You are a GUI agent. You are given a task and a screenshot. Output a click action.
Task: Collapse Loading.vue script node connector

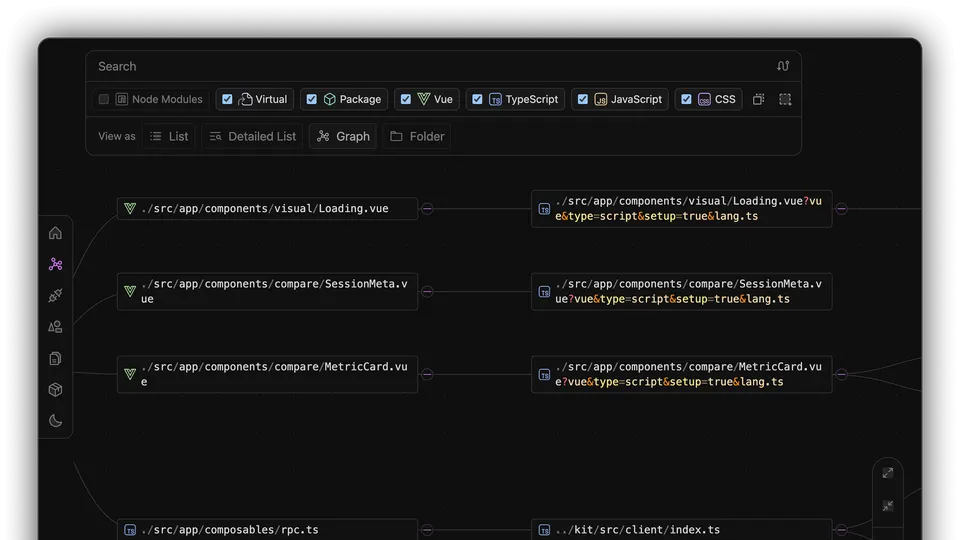click(842, 209)
